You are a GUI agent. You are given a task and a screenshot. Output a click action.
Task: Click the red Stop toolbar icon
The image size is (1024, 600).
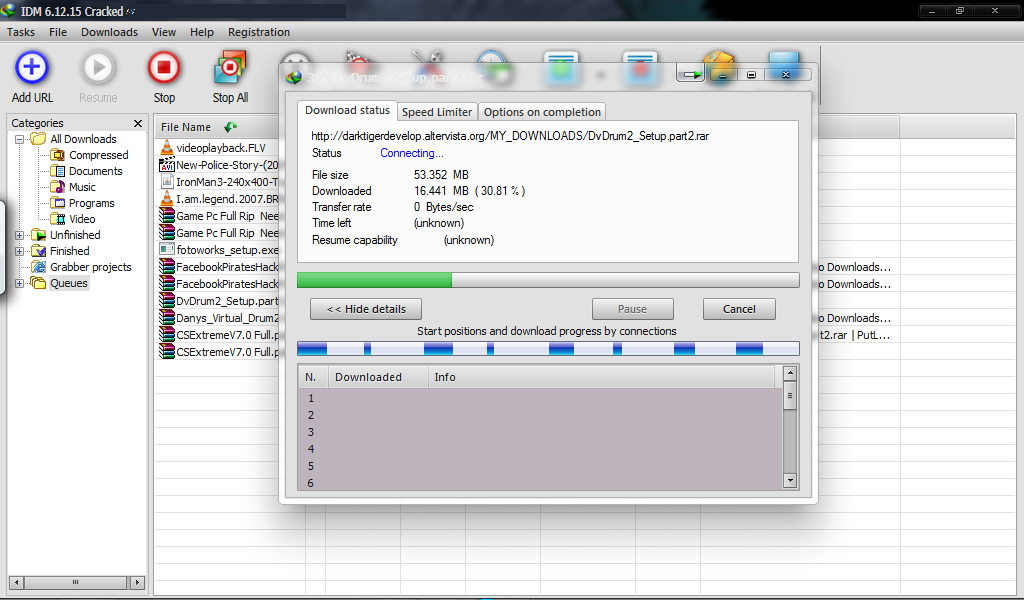[164, 68]
